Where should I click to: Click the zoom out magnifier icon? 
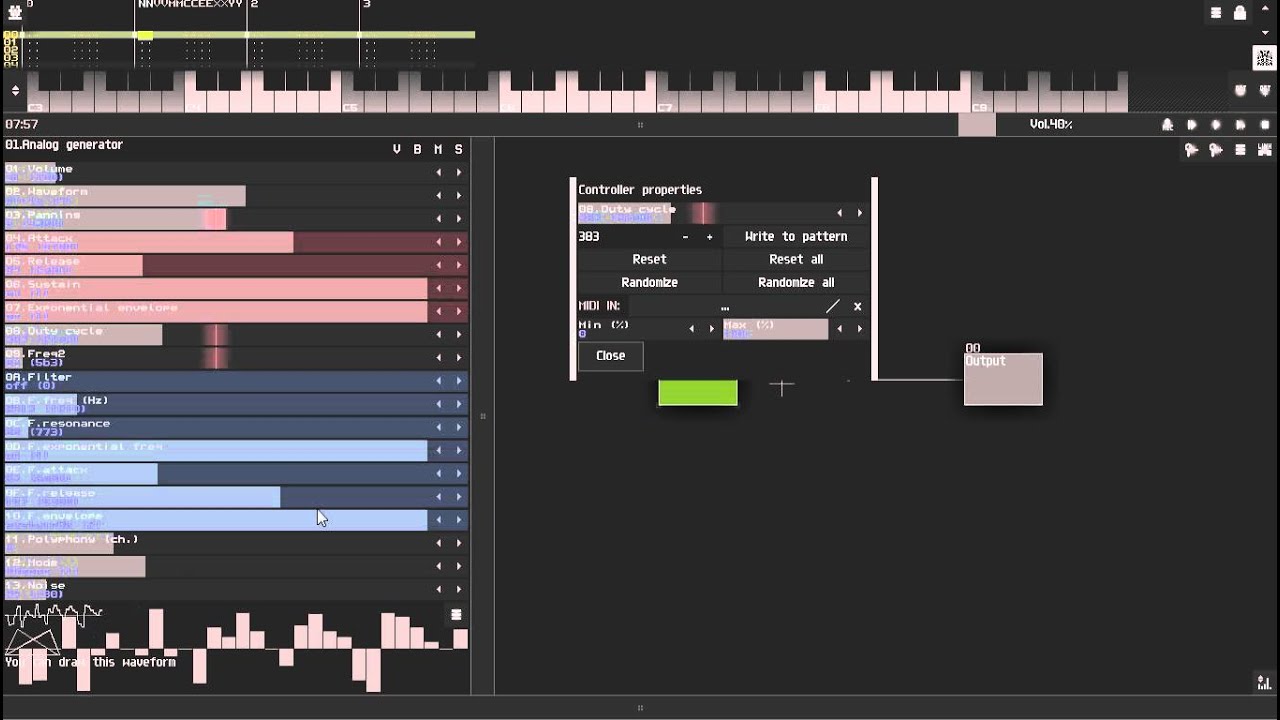1192,150
